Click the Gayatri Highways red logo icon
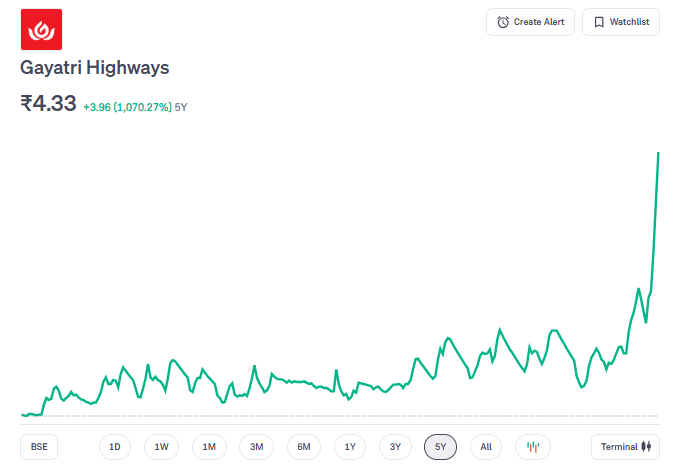The height and width of the screenshot is (471, 683). coord(41,29)
